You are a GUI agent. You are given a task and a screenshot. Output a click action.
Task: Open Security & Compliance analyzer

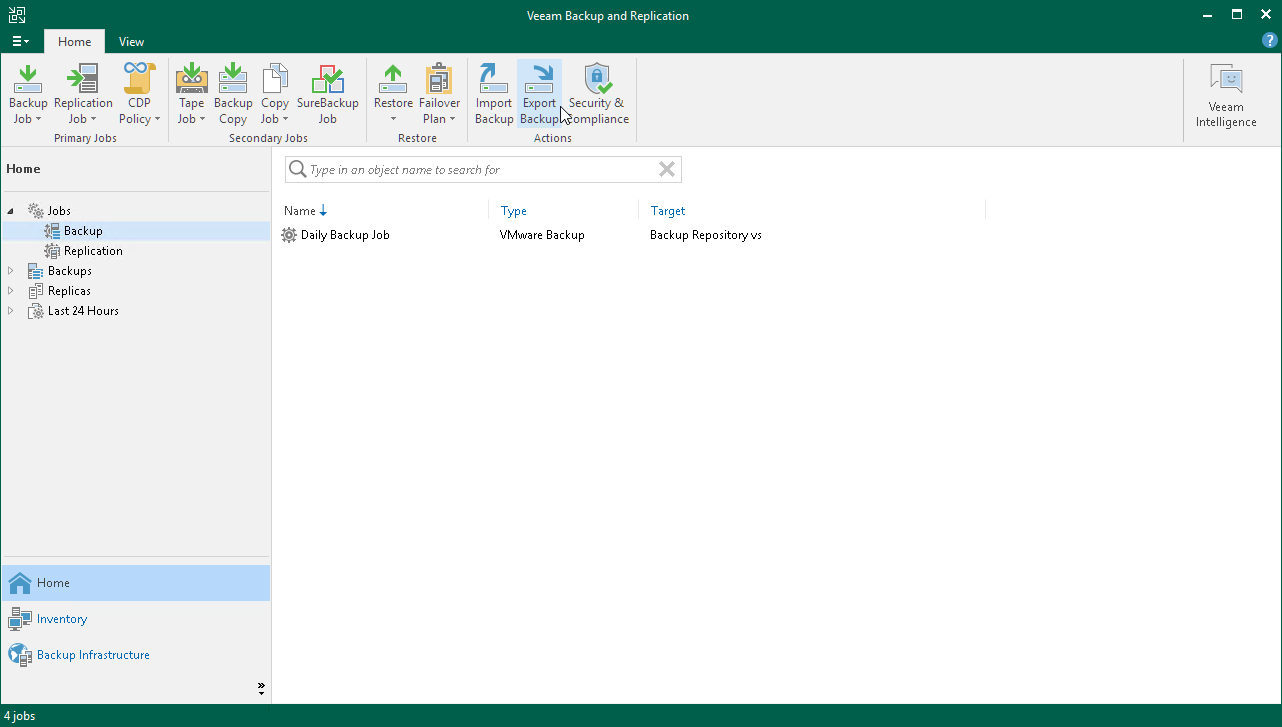point(597,94)
